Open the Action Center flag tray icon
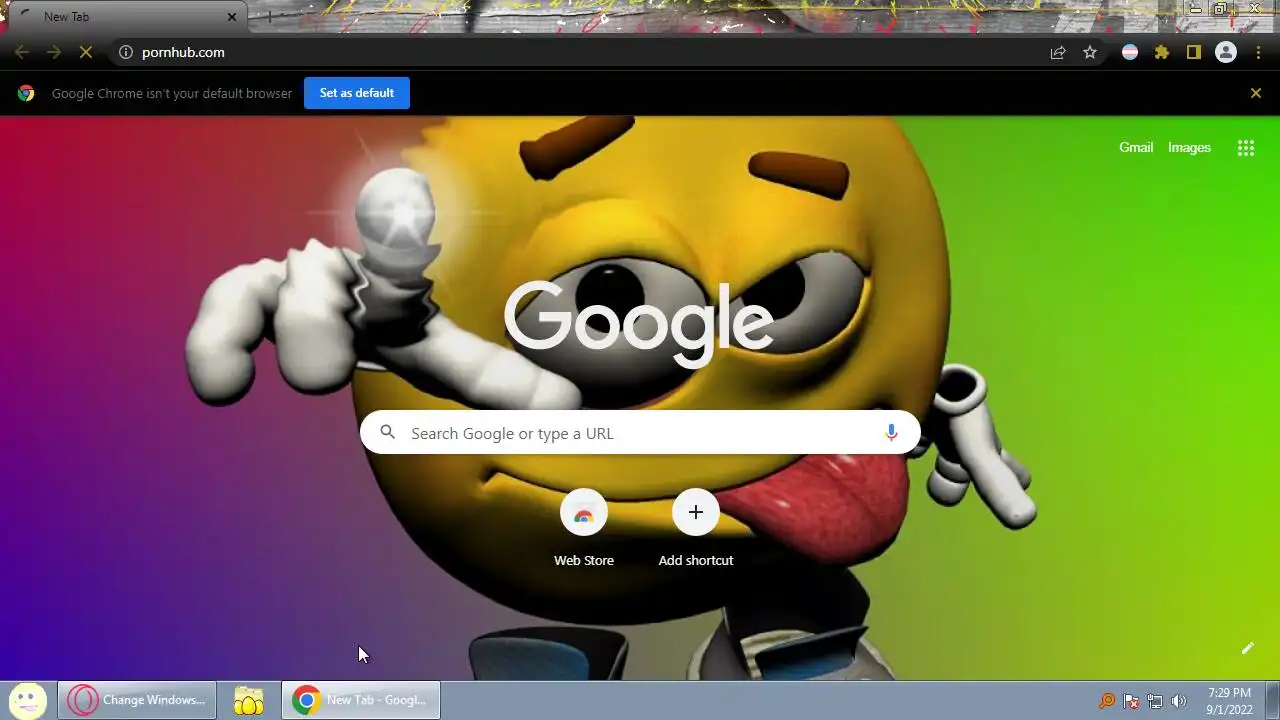 click(1131, 701)
